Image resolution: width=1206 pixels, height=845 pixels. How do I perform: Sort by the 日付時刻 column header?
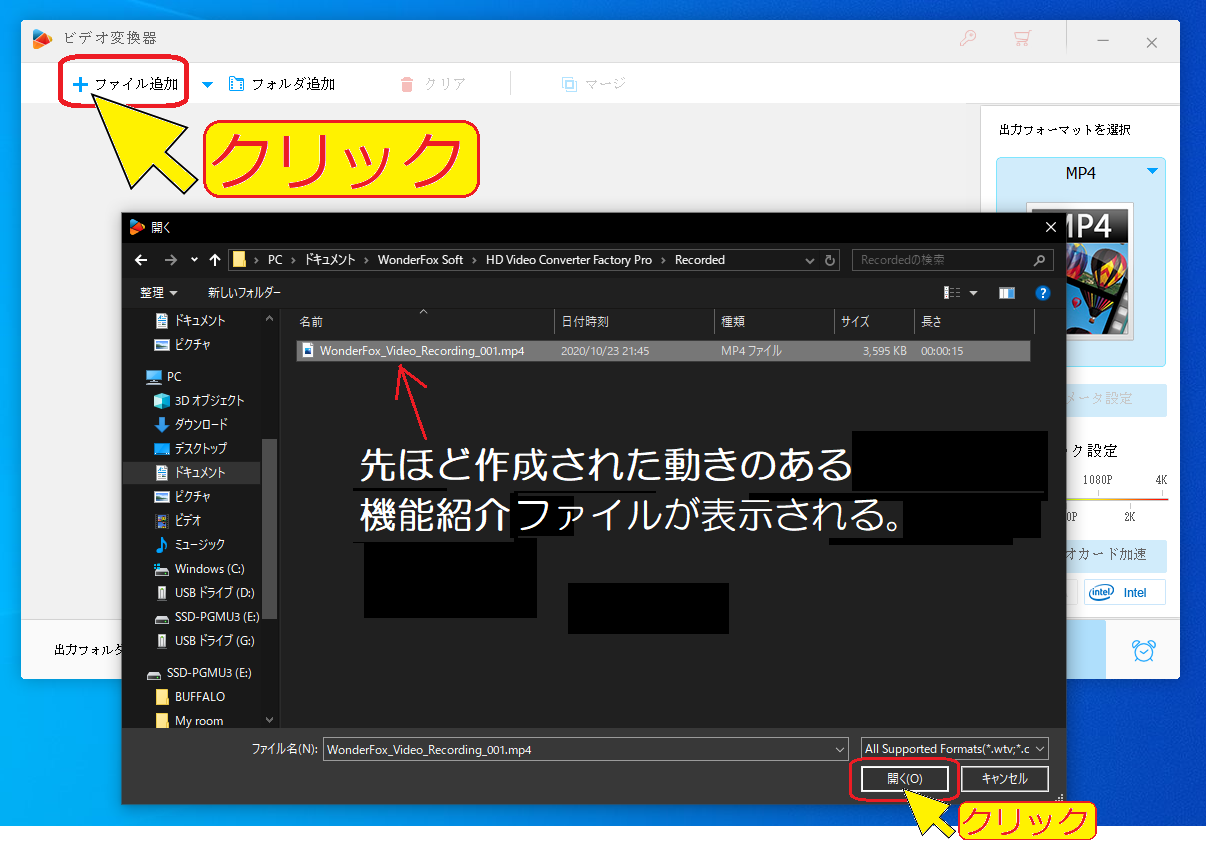[x=634, y=322]
